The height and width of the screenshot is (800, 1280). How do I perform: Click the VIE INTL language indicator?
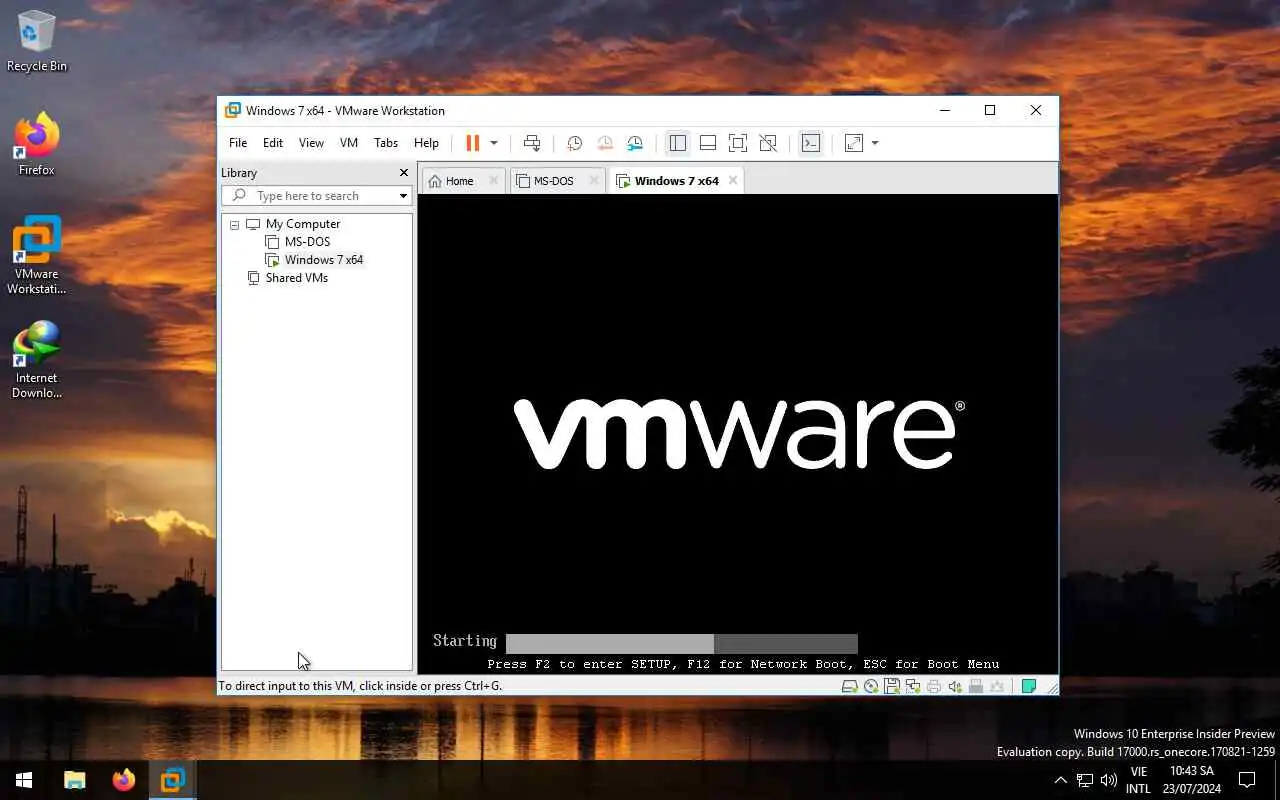1138,780
